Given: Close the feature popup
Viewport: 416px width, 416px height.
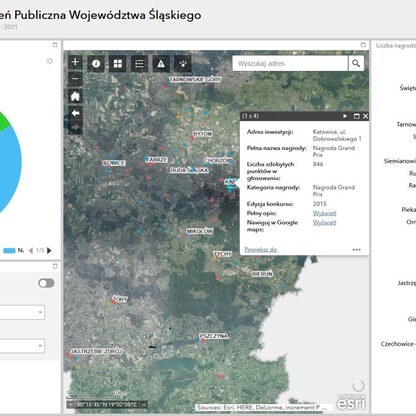Looking at the screenshot, I should pyautogui.click(x=365, y=116).
